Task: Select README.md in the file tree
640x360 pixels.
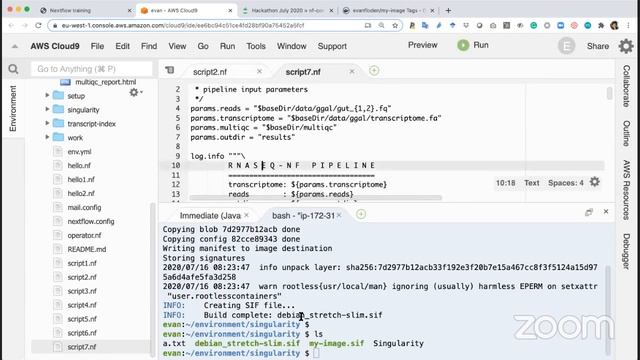Action: pyautogui.click(x=87, y=249)
